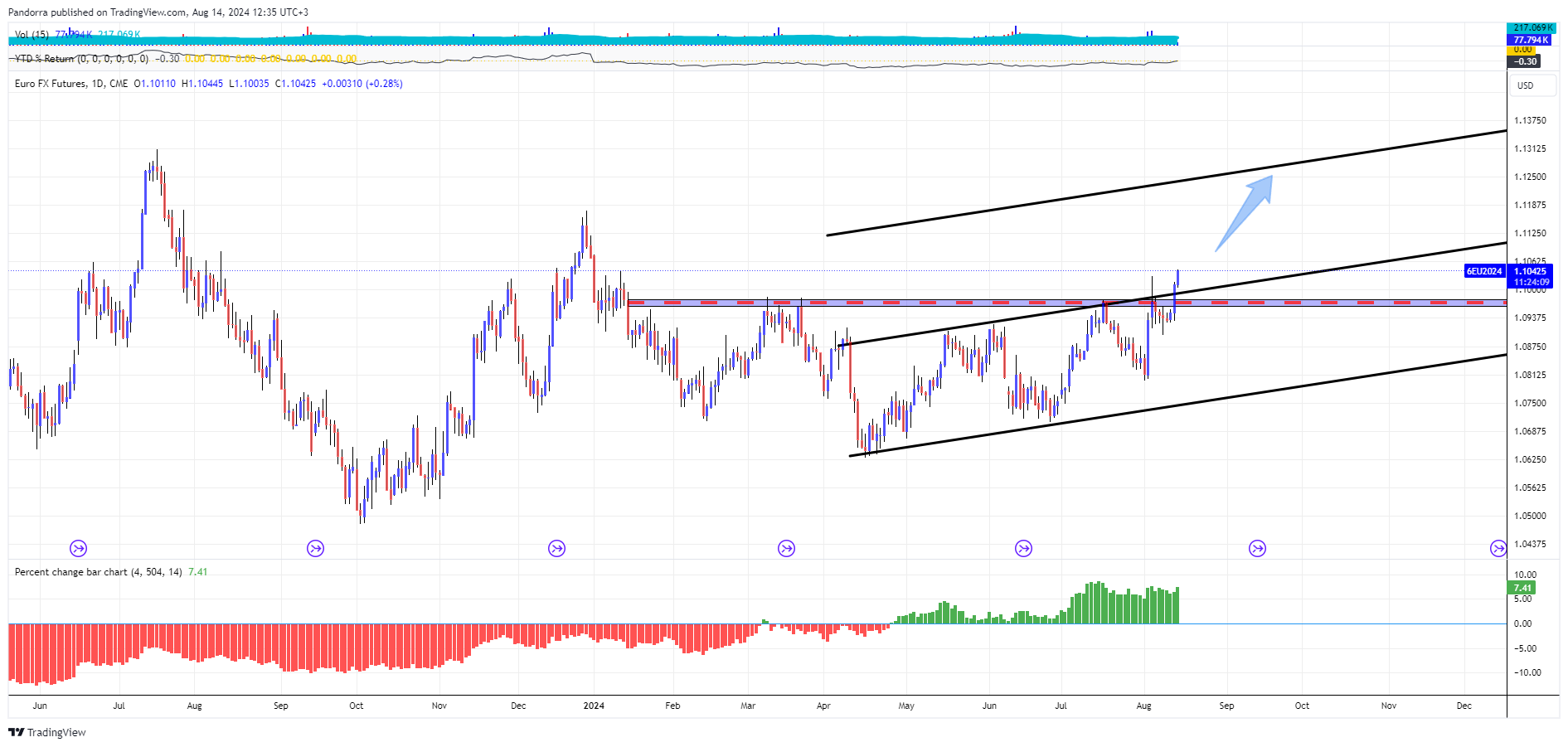Click the 10.00 label on indicator axis
The width and height of the screenshot is (1568, 747).
(1526, 575)
